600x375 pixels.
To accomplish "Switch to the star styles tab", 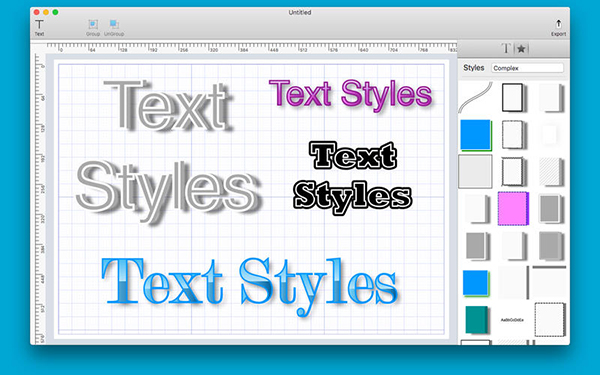I will coord(521,49).
